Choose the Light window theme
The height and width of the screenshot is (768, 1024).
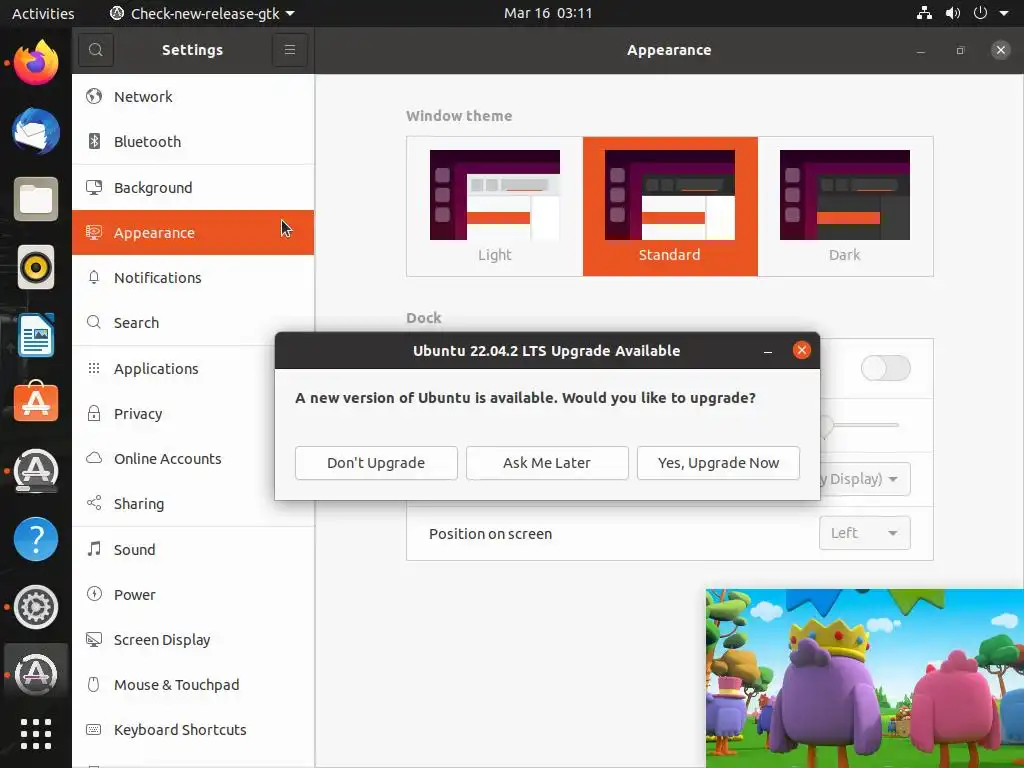494,206
